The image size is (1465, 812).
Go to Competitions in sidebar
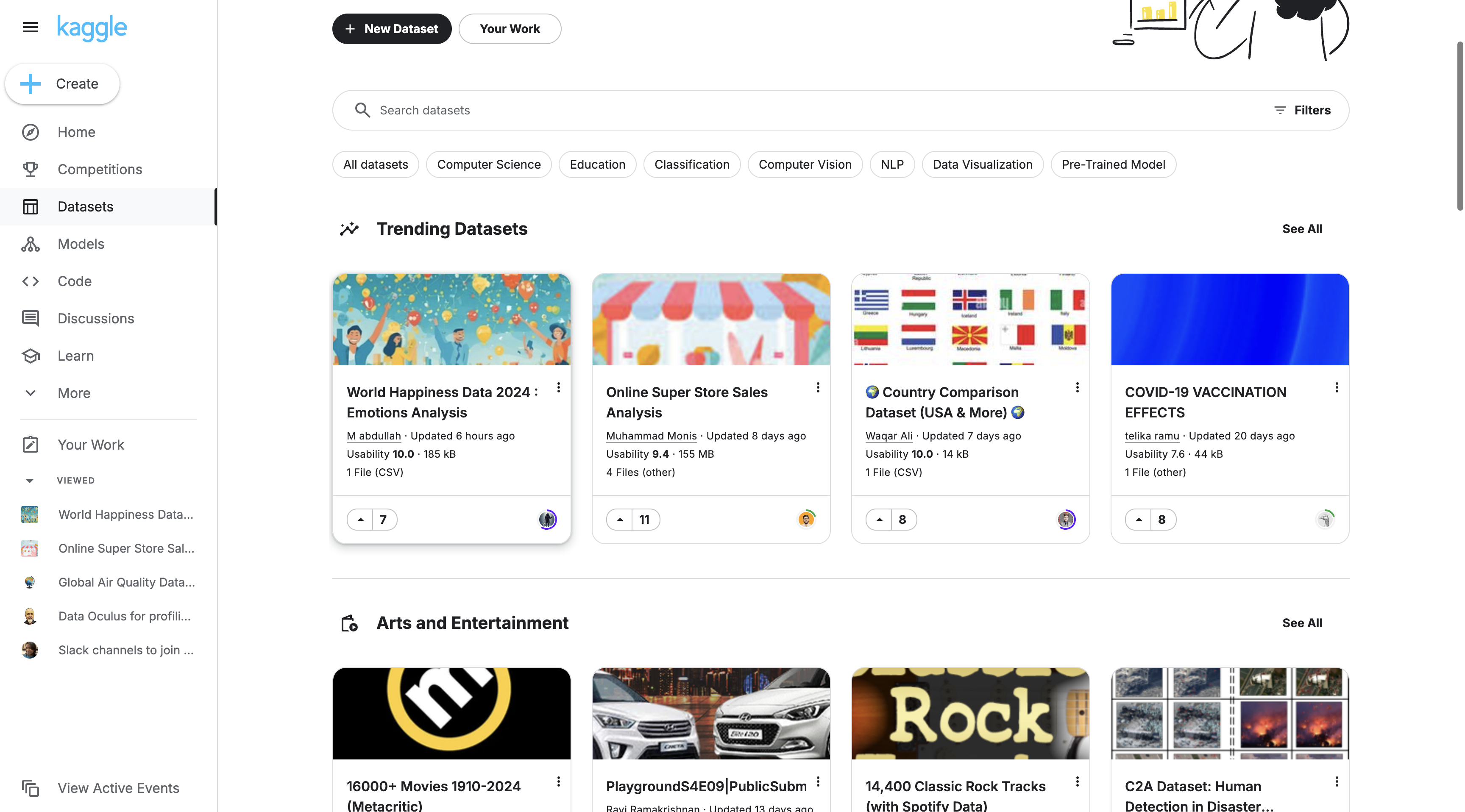100,170
